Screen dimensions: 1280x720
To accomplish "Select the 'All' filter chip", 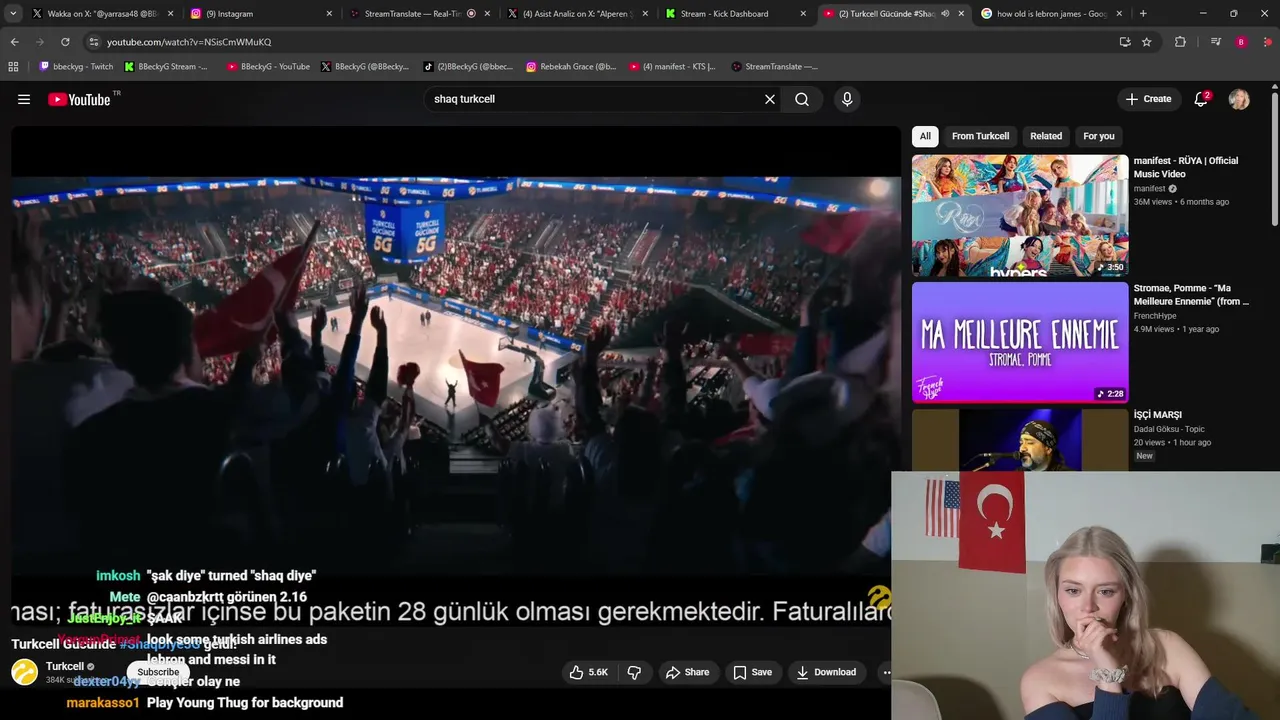I will [x=925, y=136].
